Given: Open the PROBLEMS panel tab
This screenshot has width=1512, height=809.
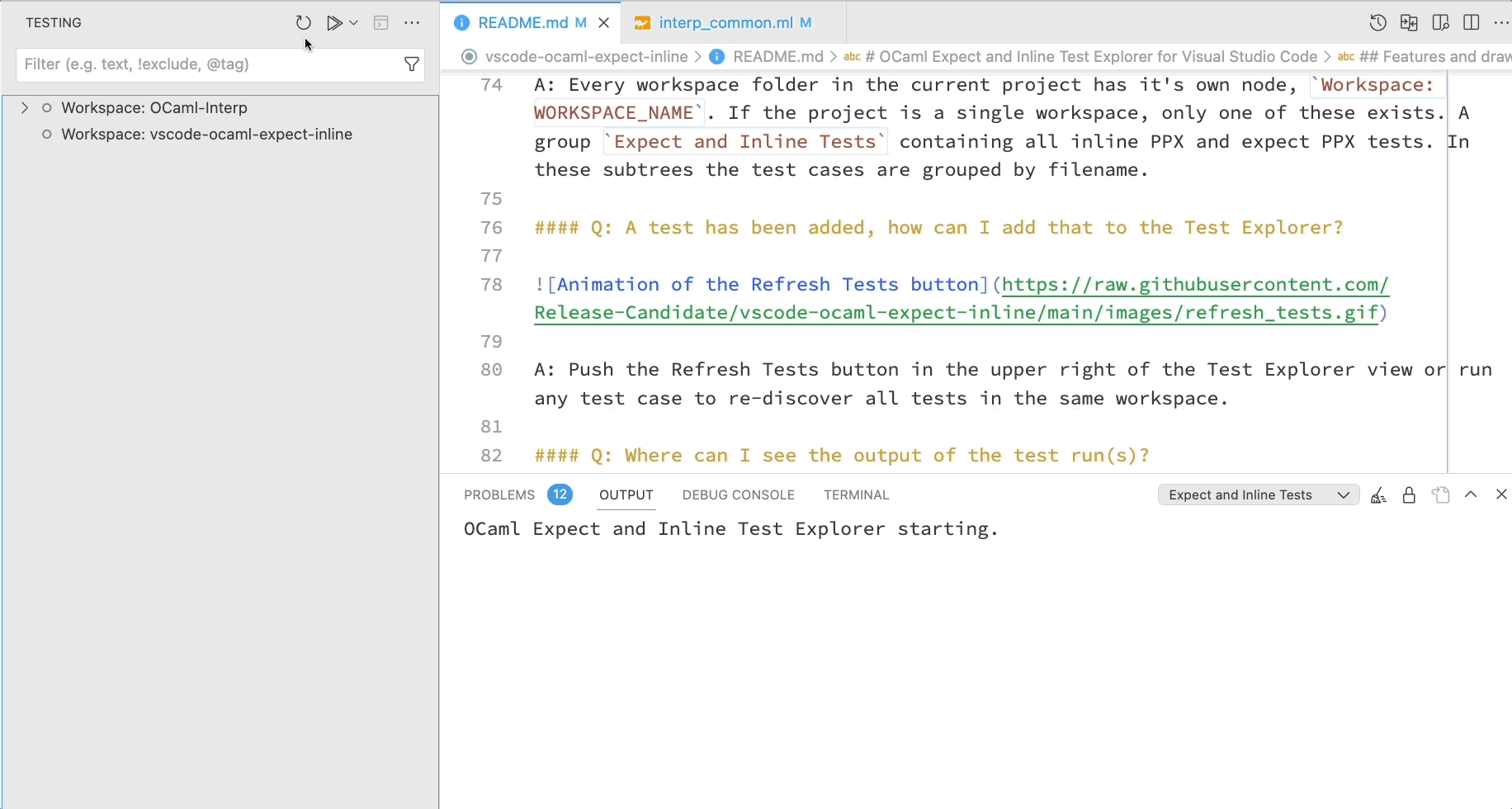Looking at the screenshot, I should 499,495.
